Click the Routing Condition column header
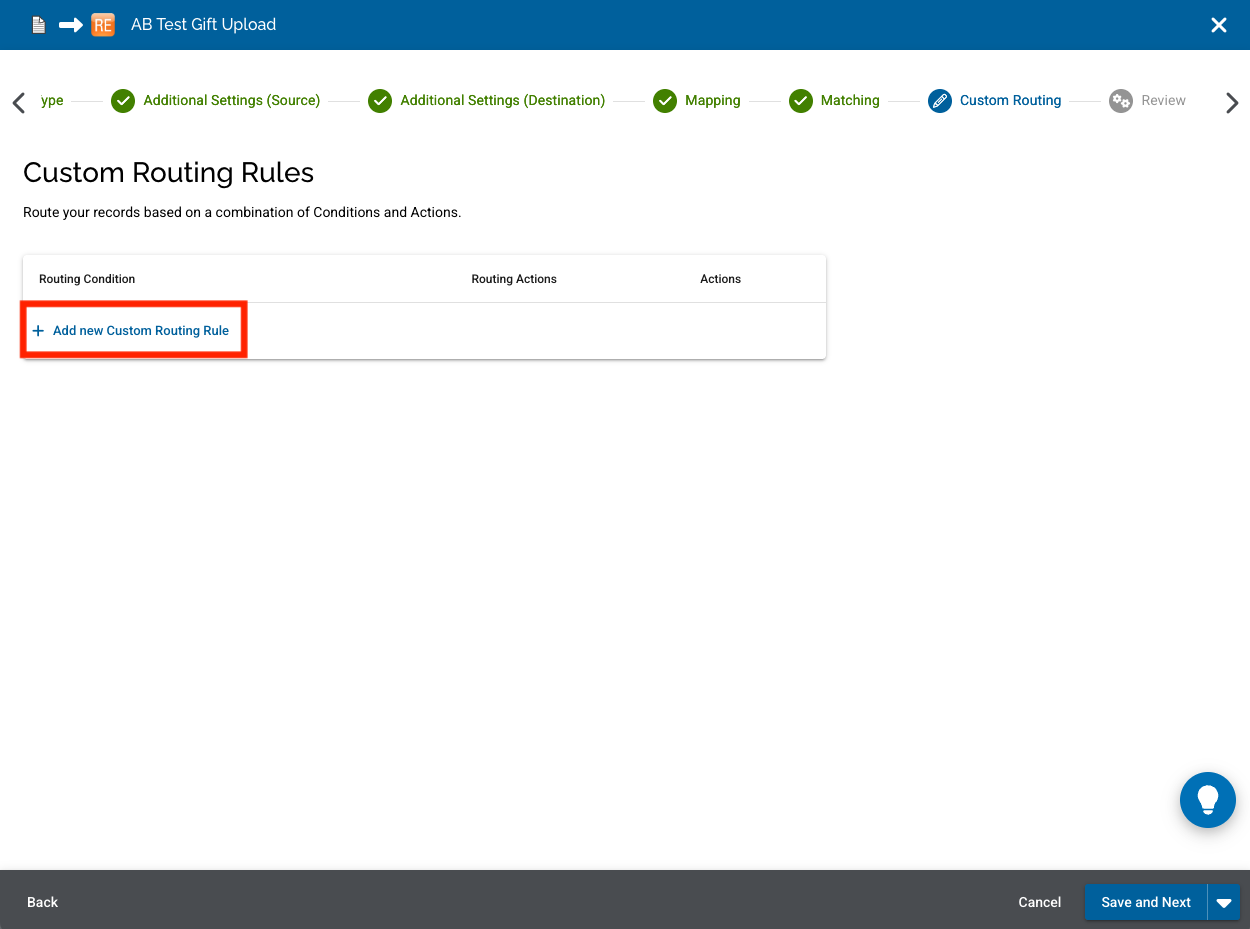This screenshot has width=1250, height=929. click(87, 279)
